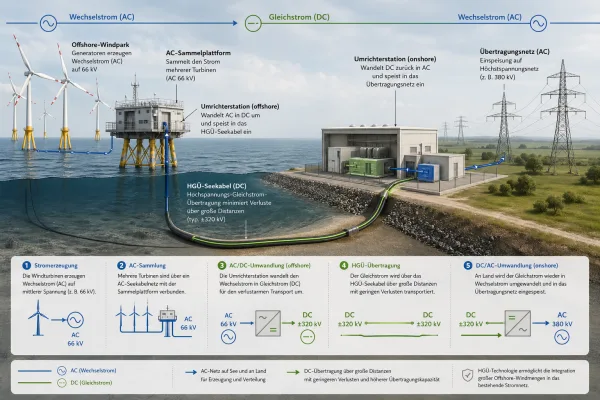Select the 'AC 66 kV' value in AC-Sammlung step
This screenshot has height=400, width=600.
point(188,323)
